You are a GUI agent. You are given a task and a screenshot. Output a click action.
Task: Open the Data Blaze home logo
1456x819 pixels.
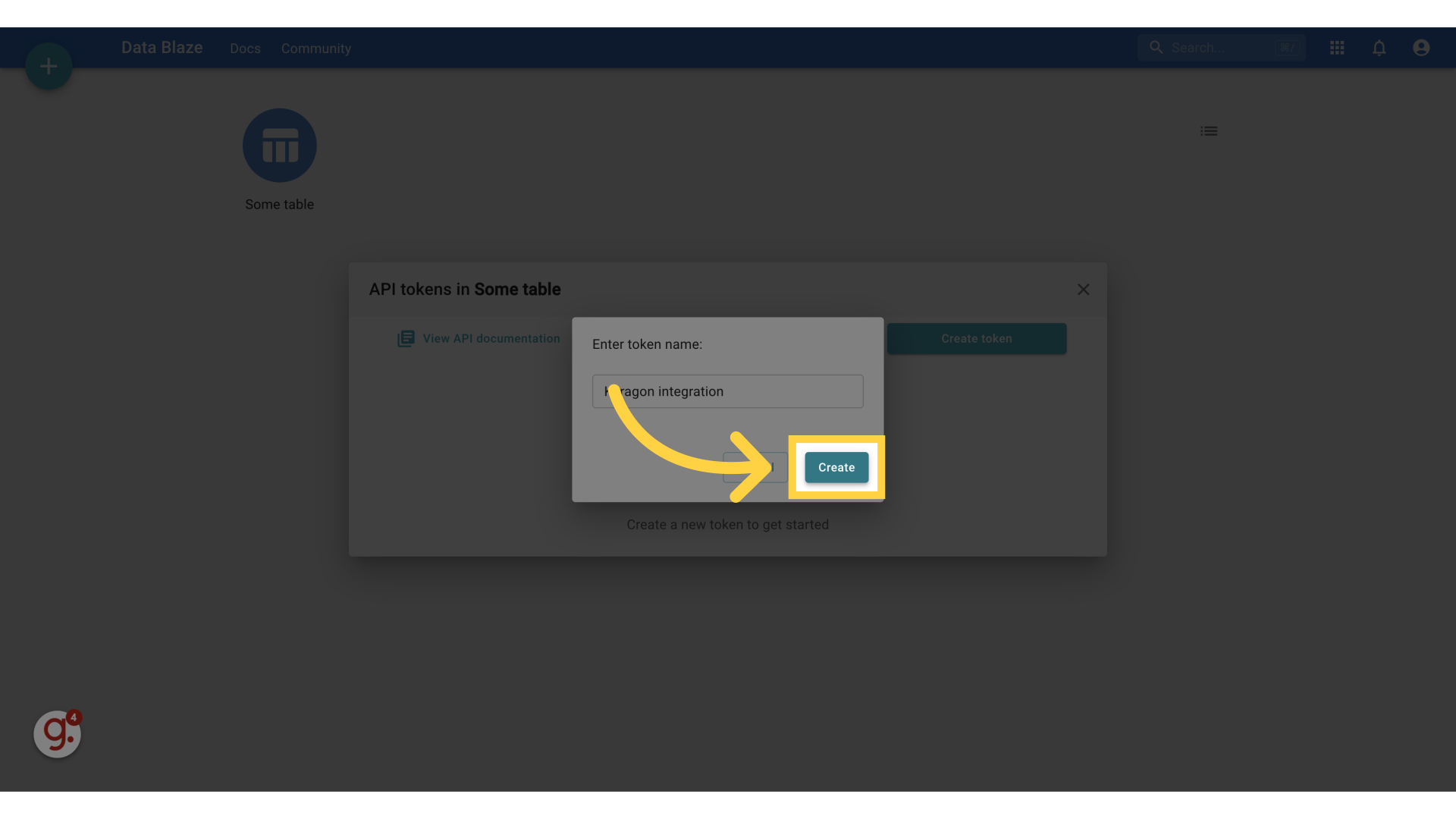coord(162,48)
